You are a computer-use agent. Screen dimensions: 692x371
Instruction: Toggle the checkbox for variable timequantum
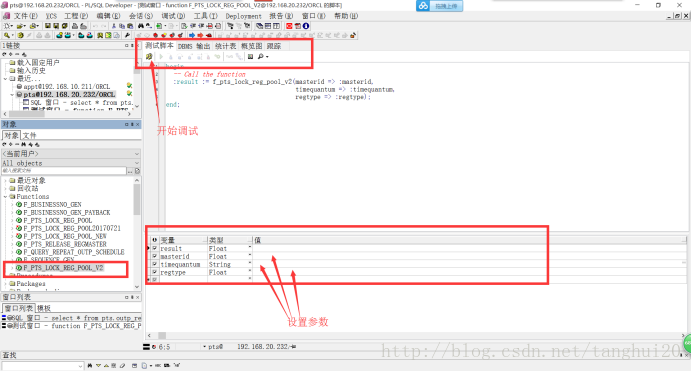tap(154, 264)
